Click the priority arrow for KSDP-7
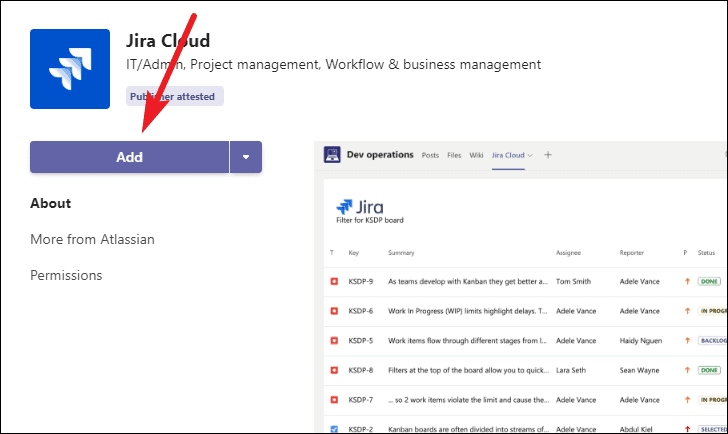Screen dimensions: 728x434 click(687, 400)
